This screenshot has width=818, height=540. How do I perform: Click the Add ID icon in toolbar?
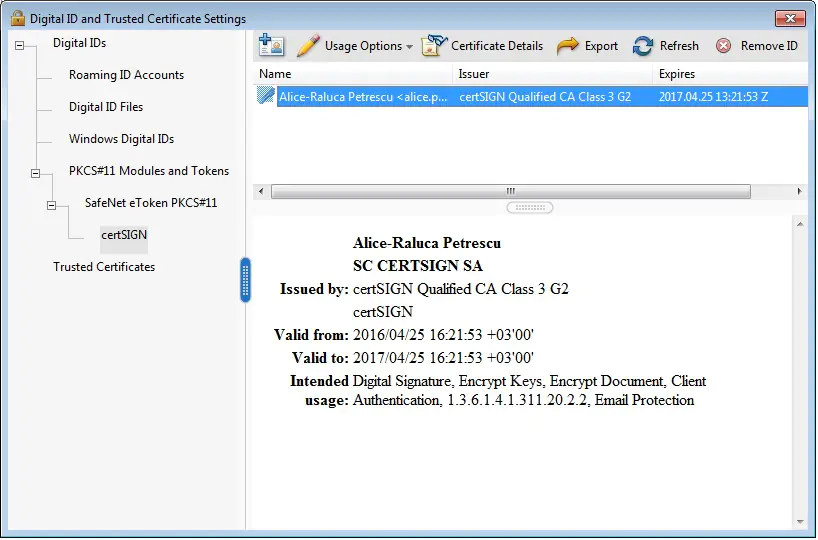[271, 45]
